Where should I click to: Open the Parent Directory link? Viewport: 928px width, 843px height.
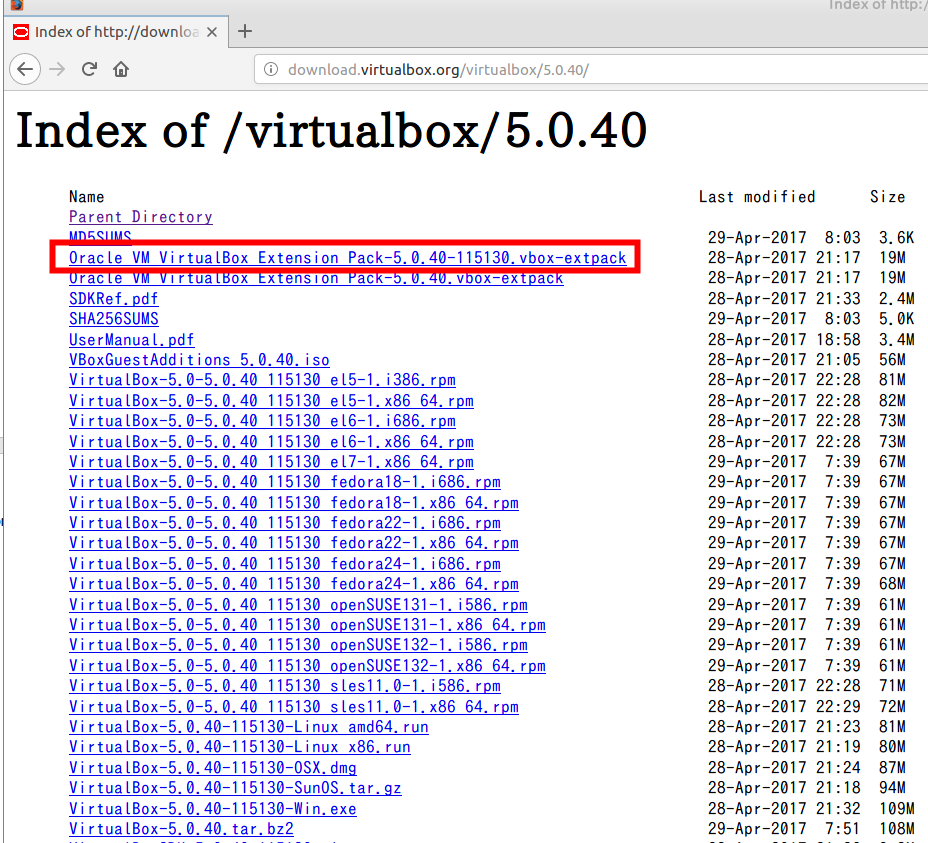click(x=140, y=217)
